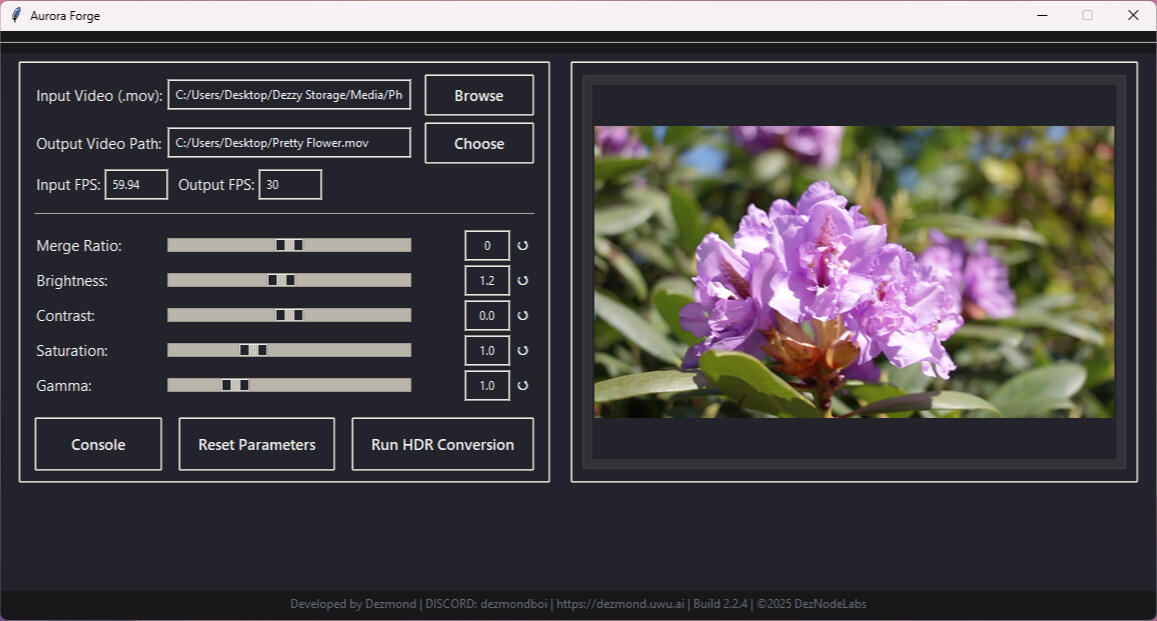Click the Aurora Forge feather icon
Image resolution: width=1157 pixels, height=621 pixels.
tap(16, 16)
